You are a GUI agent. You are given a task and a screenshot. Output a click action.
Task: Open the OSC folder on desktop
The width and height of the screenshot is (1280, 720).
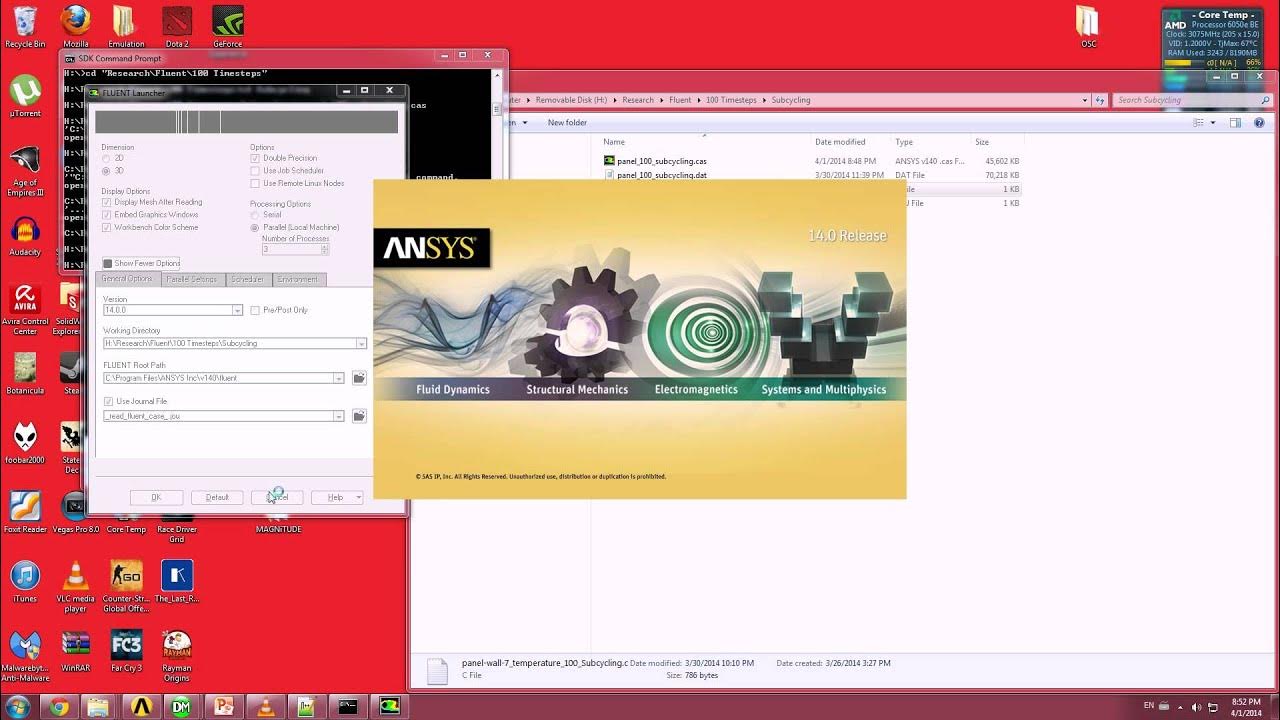pyautogui.click(x=1088, y=27)
